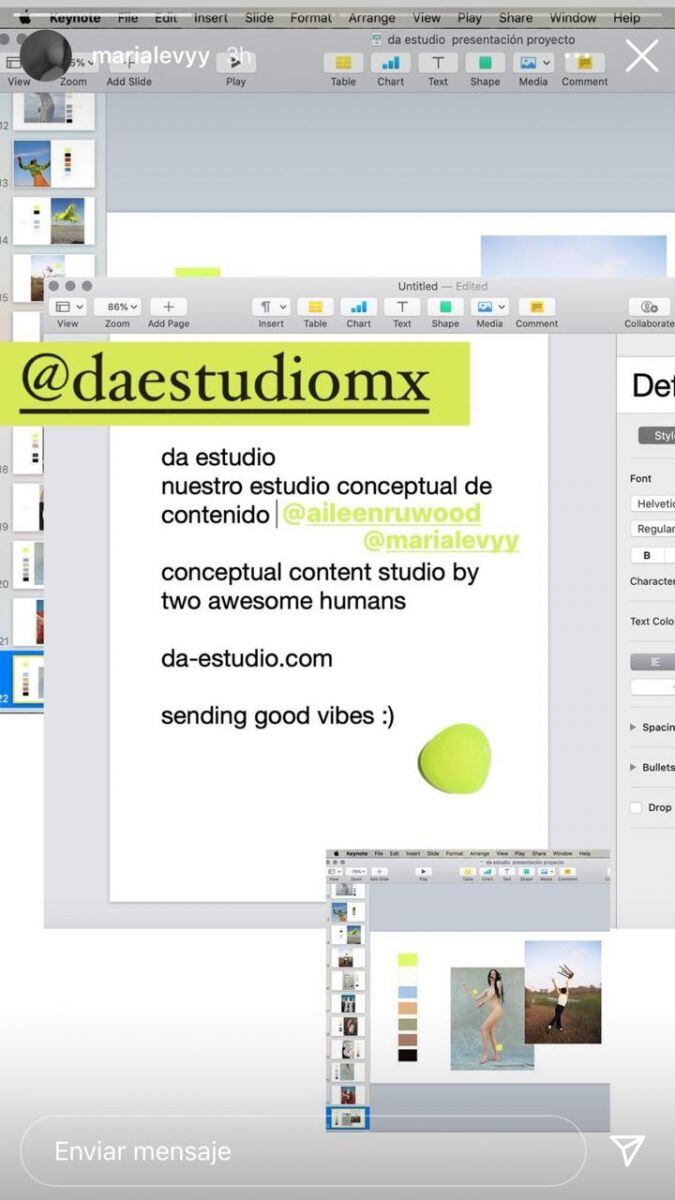Image resolution: width=675 pixels, height=1200 pixels.
Task: Click the paper plane send icon
Action: [627, 1150]
